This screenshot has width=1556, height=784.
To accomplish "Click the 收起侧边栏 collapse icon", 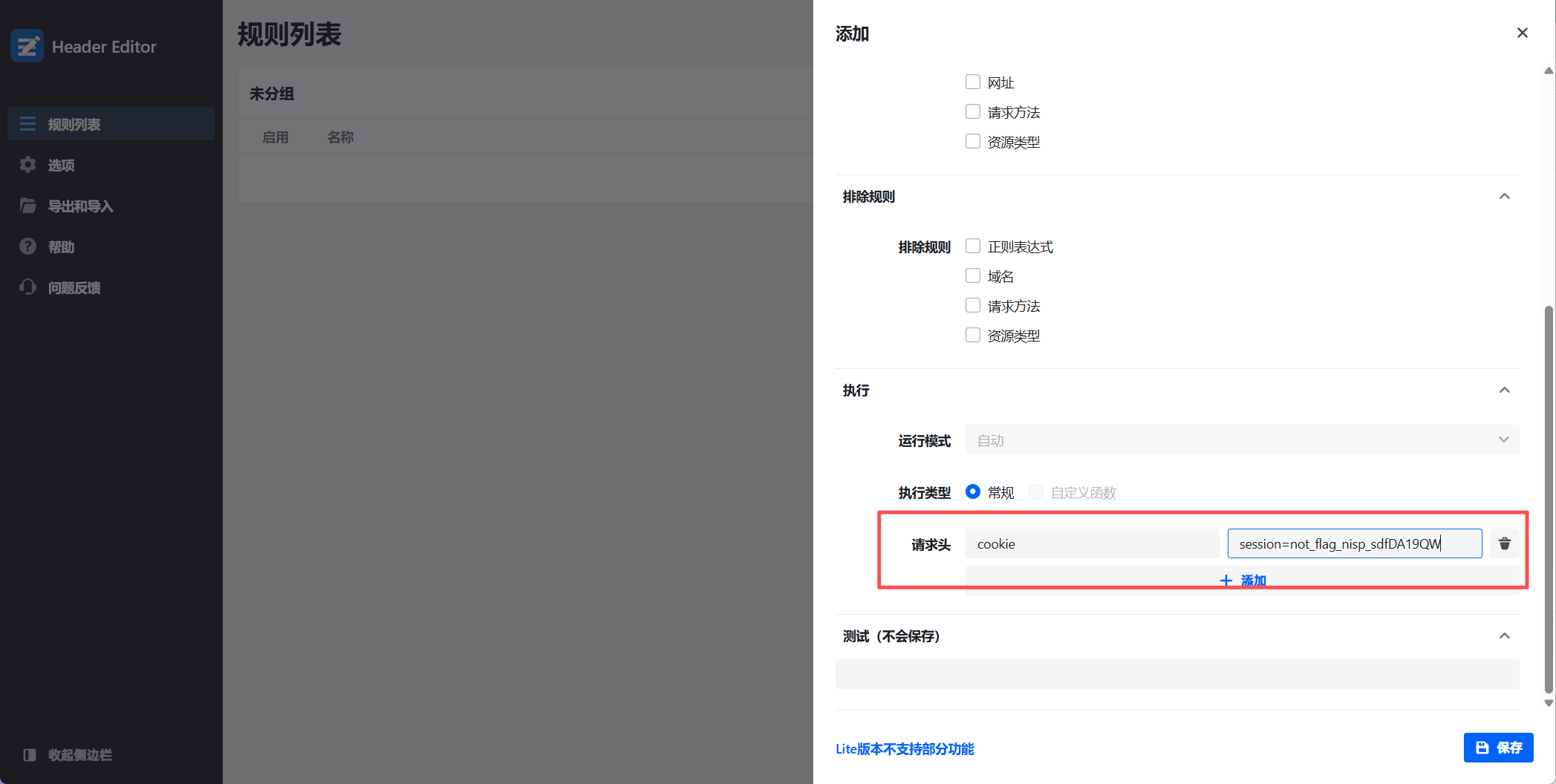I will (30, 754).
